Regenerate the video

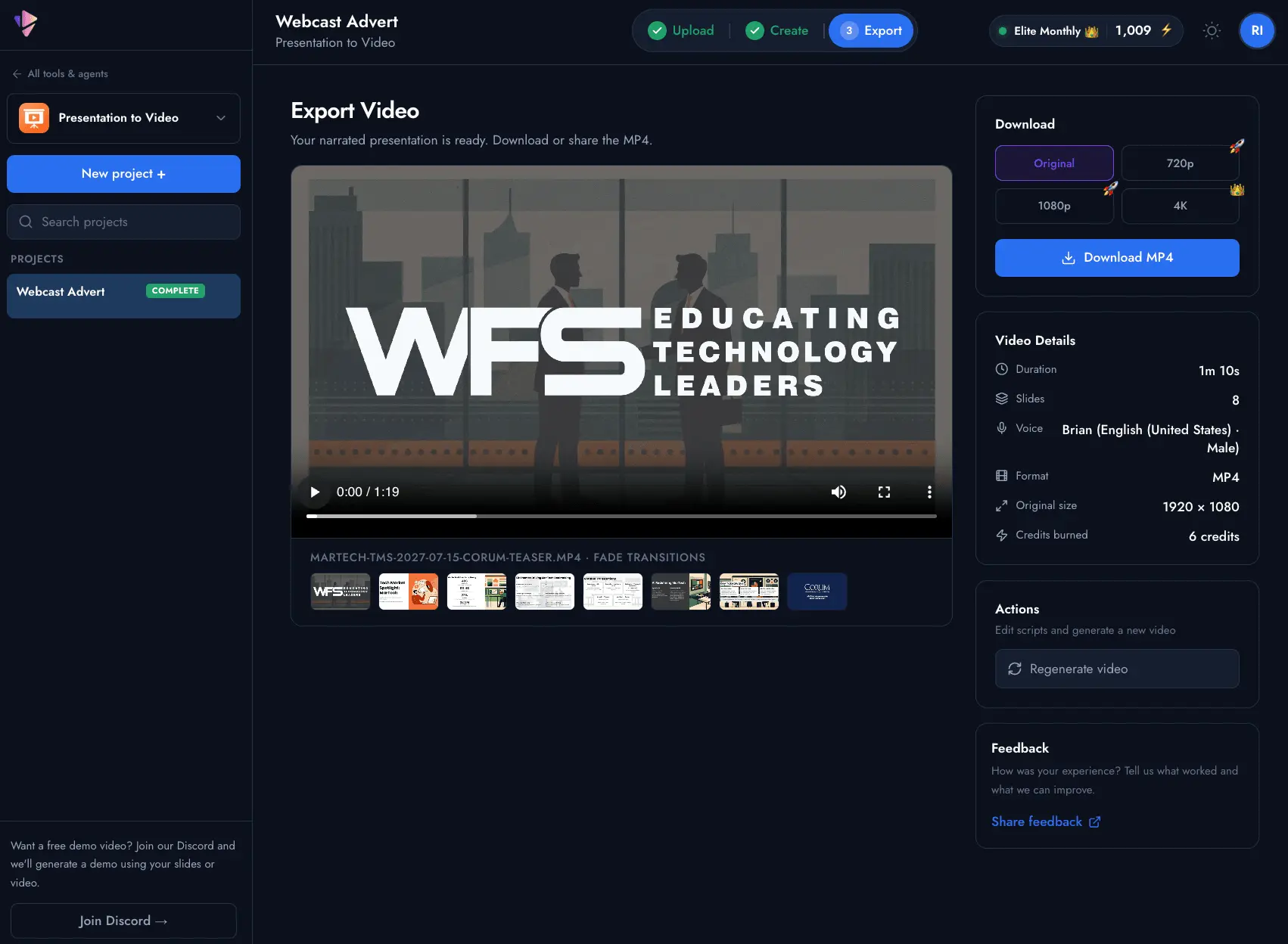[1117, 669]
